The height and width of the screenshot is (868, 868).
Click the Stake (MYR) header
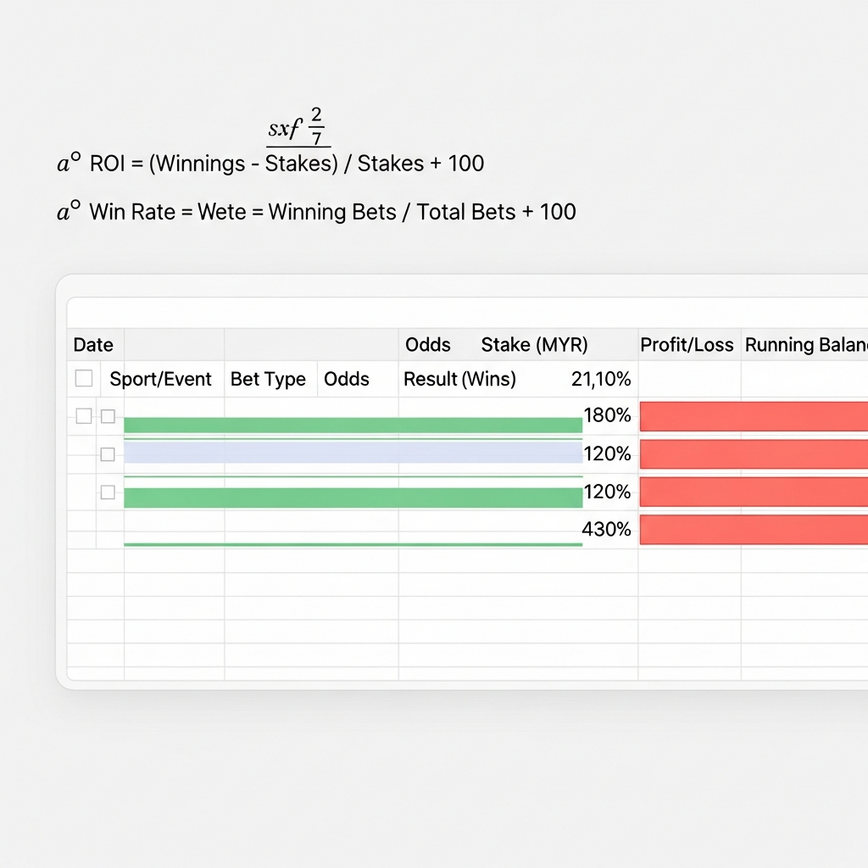535,344
